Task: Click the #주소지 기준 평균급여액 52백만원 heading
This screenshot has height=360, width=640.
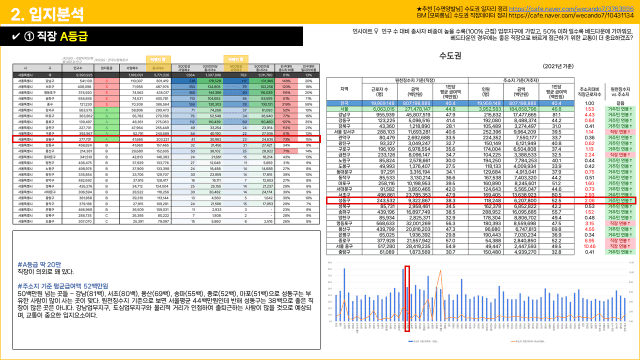Action: point(63,286)
